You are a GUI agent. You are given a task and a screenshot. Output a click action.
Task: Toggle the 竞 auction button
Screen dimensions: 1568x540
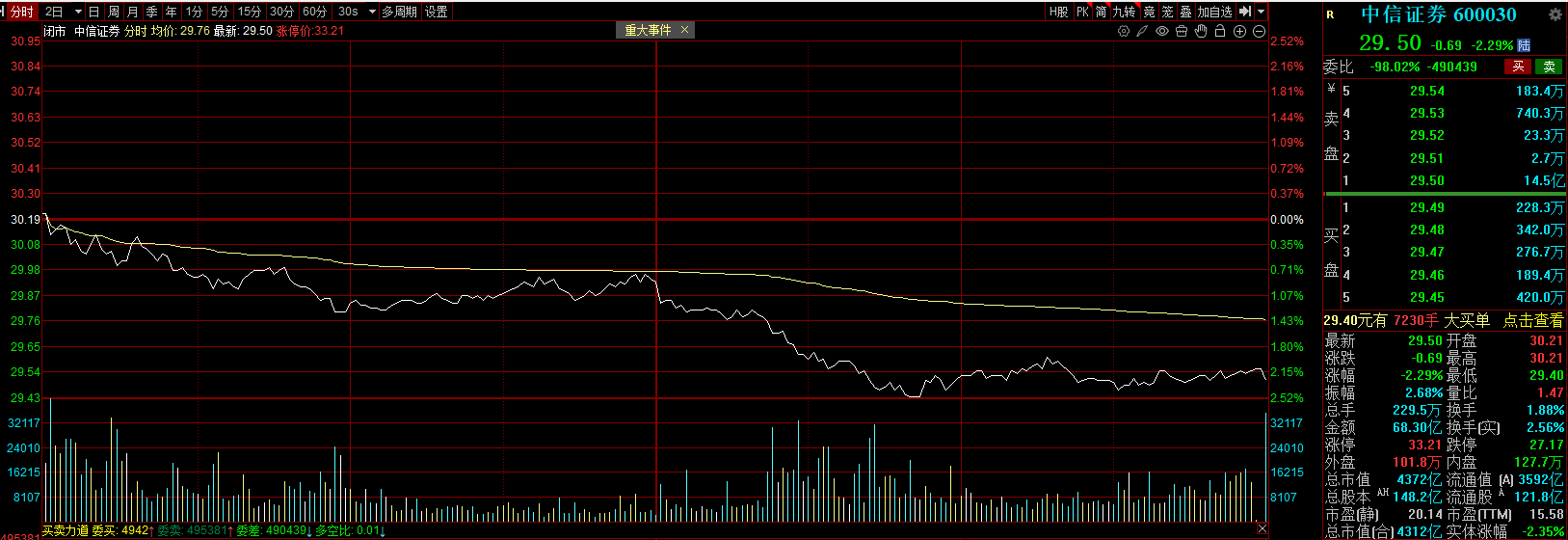[1149, 12]
